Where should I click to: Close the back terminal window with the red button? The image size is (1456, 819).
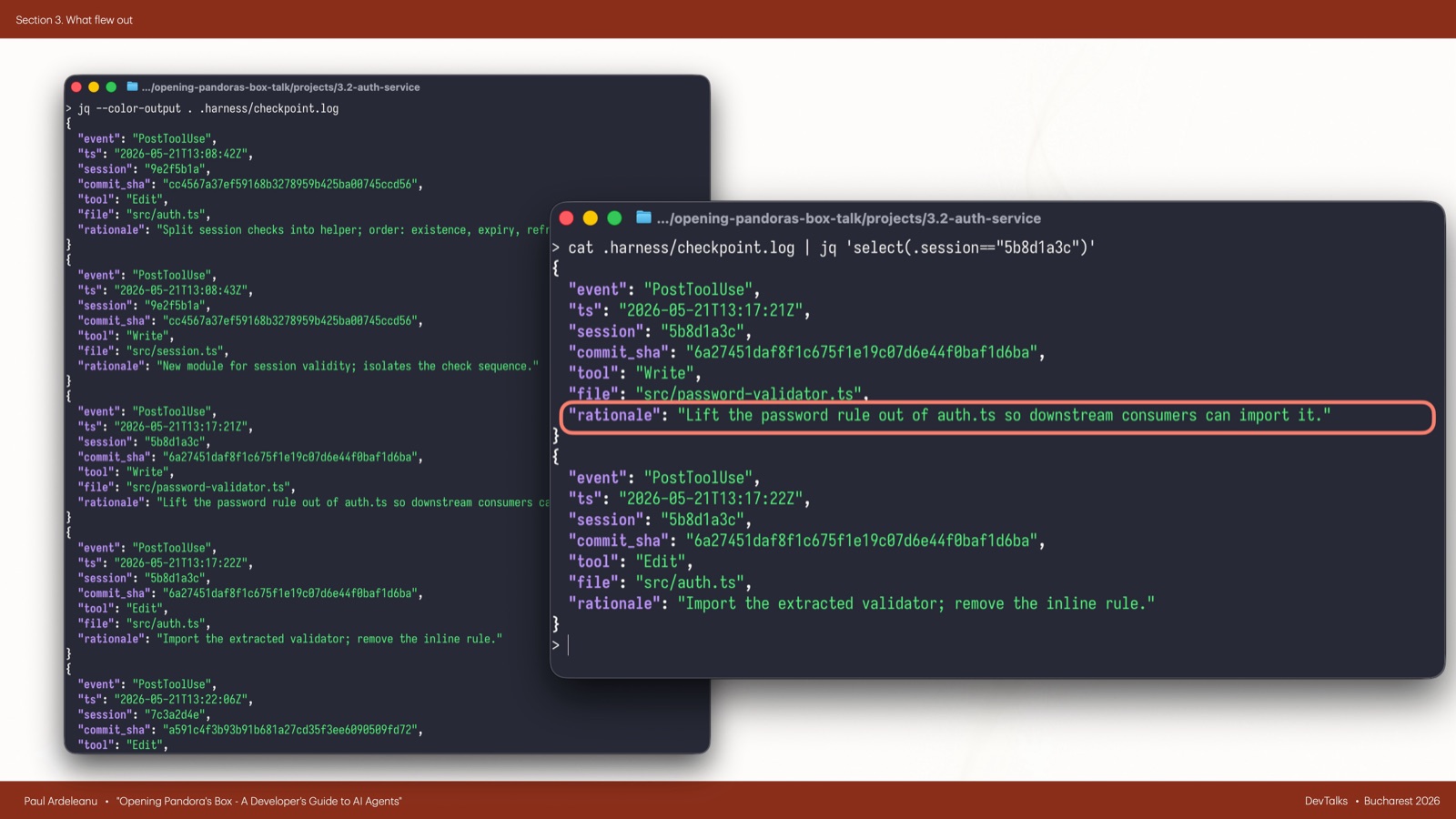tap(76, 87)
